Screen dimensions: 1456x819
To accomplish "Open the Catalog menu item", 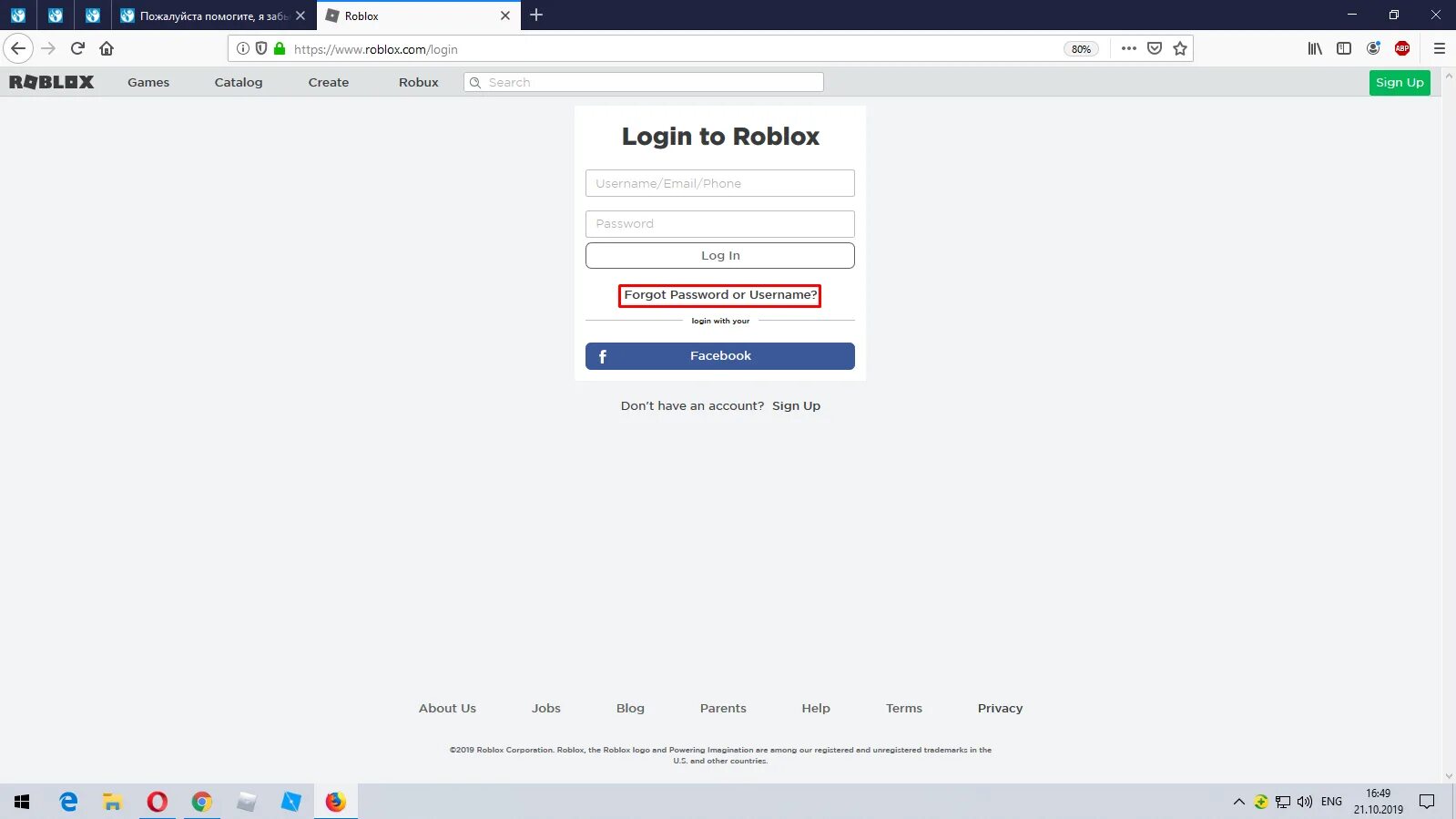I will pos(239,82).
